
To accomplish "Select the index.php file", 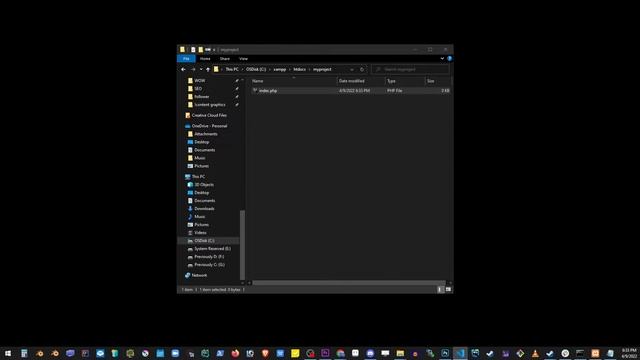I will tap(268, 91).
